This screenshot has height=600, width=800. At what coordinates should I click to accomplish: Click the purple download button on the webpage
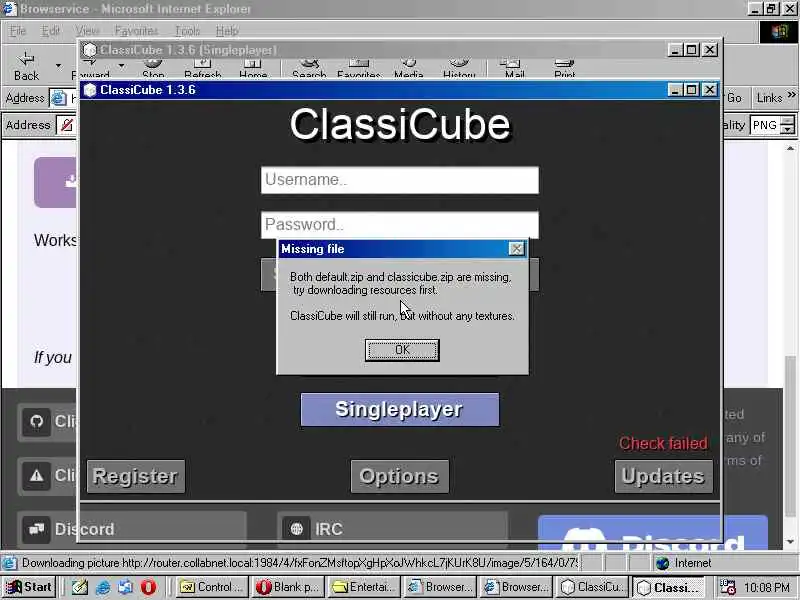pos(56,182)
